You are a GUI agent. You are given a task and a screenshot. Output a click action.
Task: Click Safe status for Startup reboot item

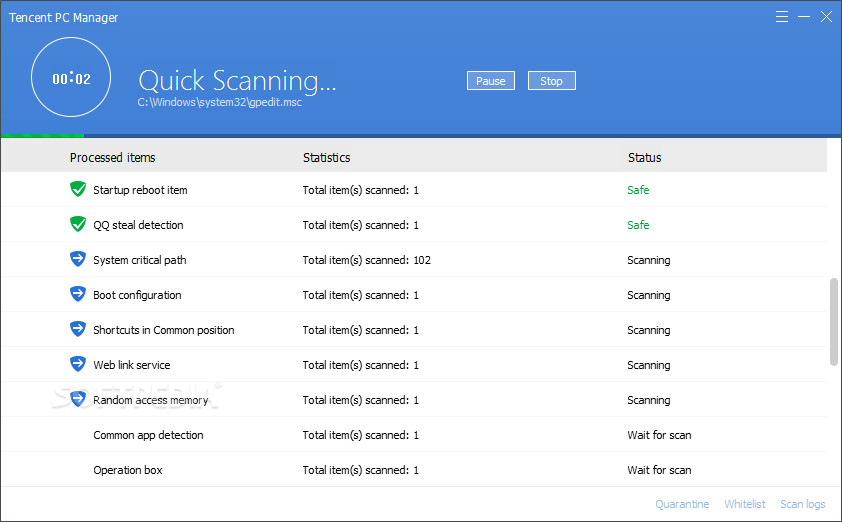638,190
